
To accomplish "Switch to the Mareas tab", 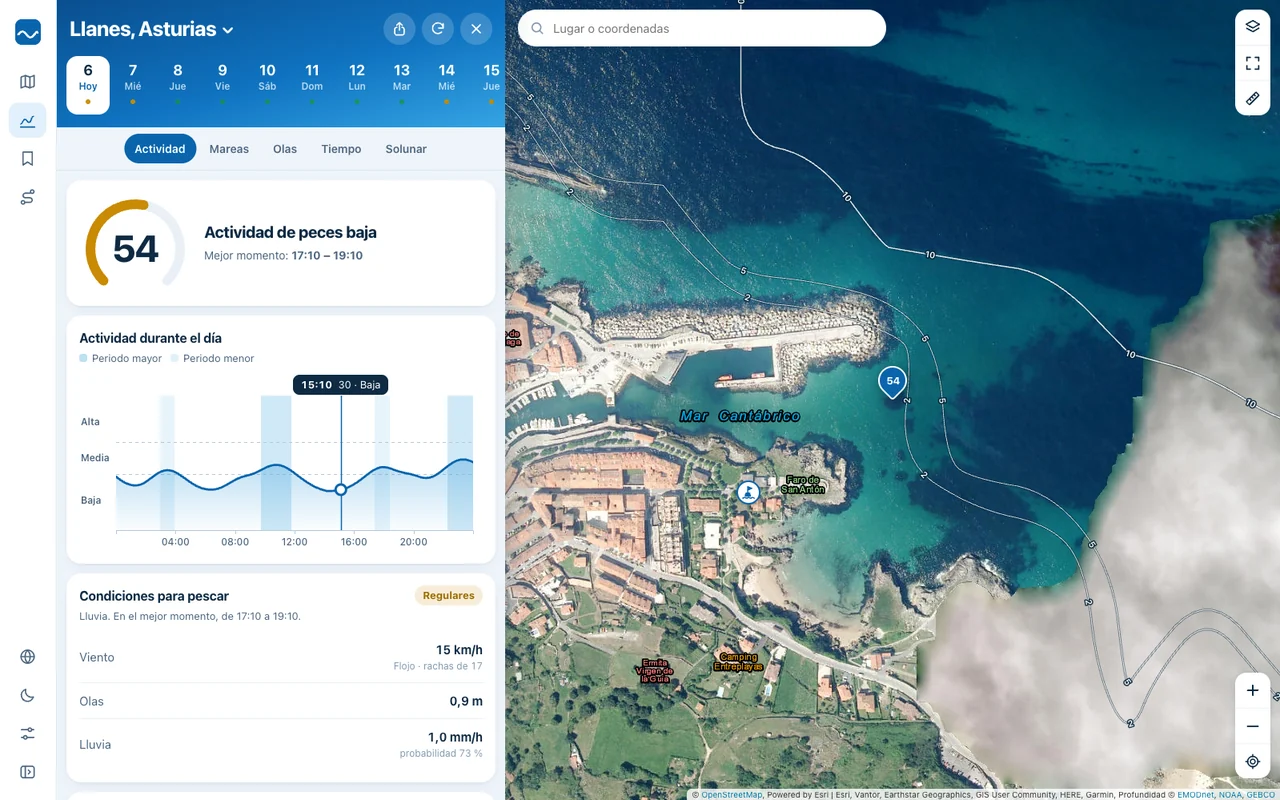I will point(229,149).
